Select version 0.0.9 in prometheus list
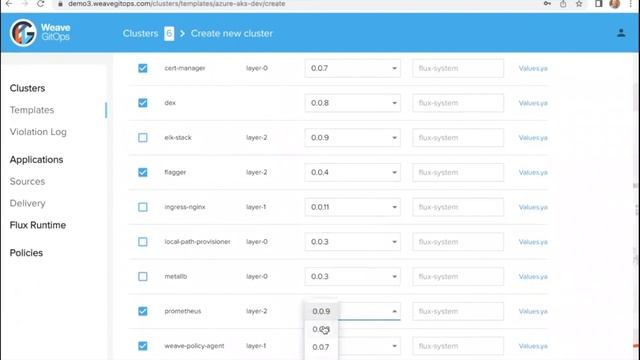Viewport: 640px width, 360px height. (321, 311)
